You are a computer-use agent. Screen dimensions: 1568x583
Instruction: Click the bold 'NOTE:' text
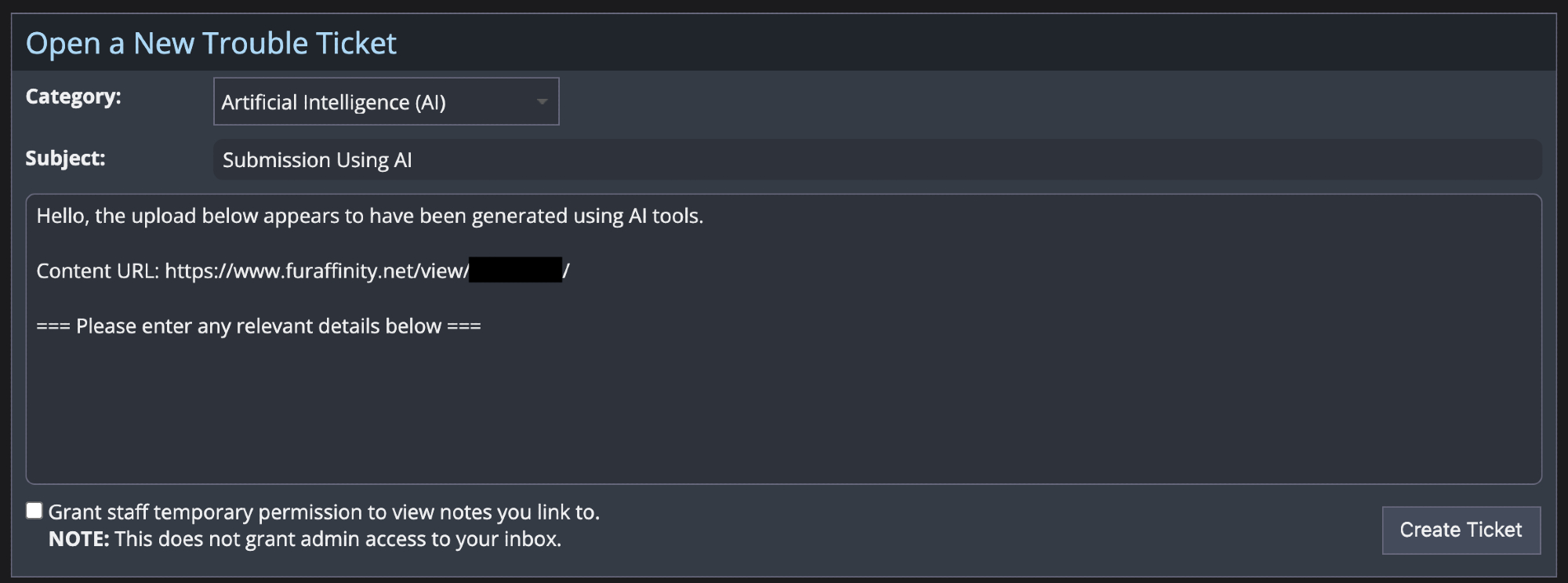click(78, 539)
